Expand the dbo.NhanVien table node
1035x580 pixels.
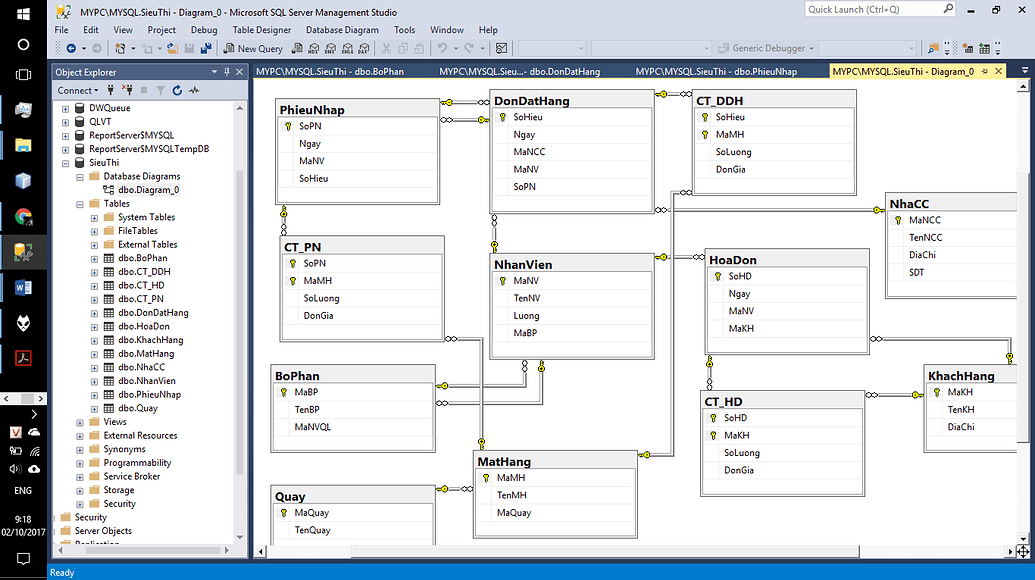pyautogui.click(x=94, y=381)
